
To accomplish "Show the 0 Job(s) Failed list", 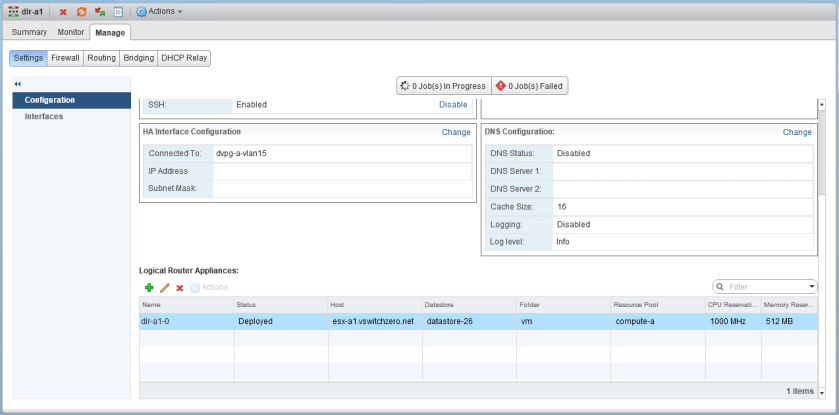I will click(529, 86).
